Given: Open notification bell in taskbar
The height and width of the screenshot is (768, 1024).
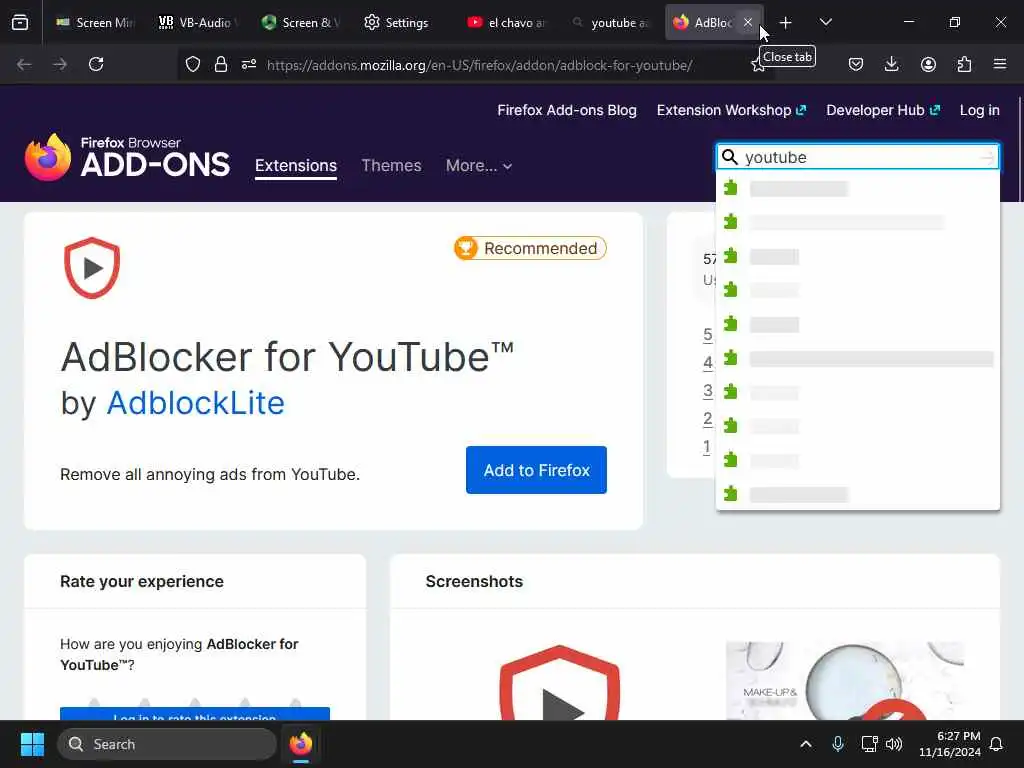Looking at the screenshot, I should pyautogui.click(x=996, y=744).
